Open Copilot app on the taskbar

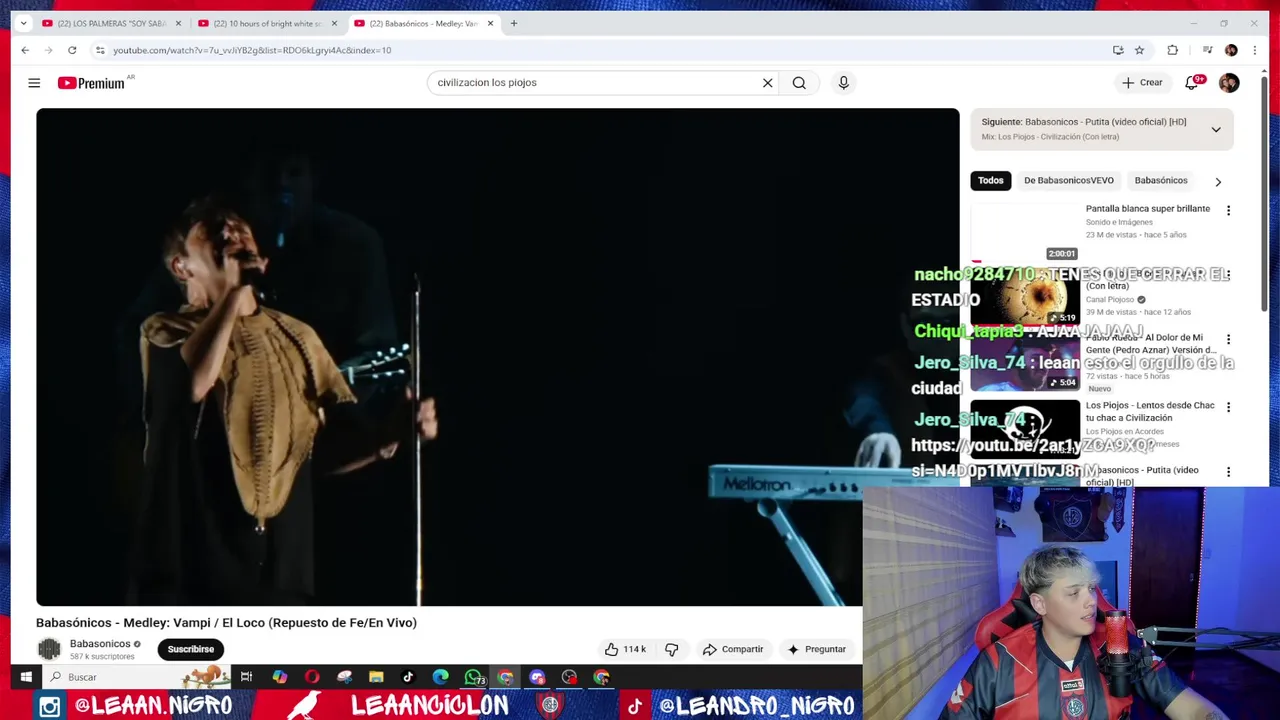(280, 677)
